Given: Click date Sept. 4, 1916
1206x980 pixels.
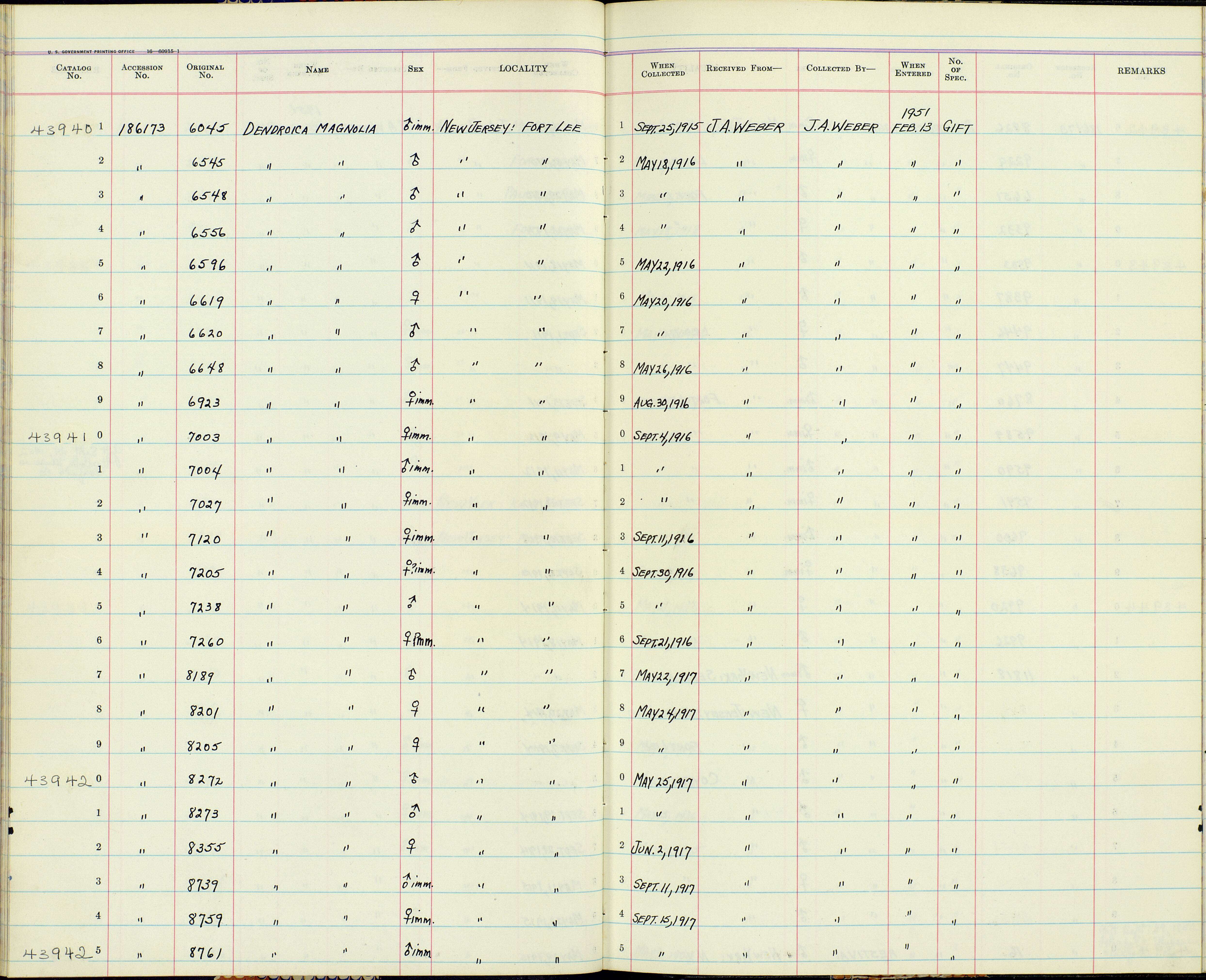Looking at the screenshot, I should 662,436.
